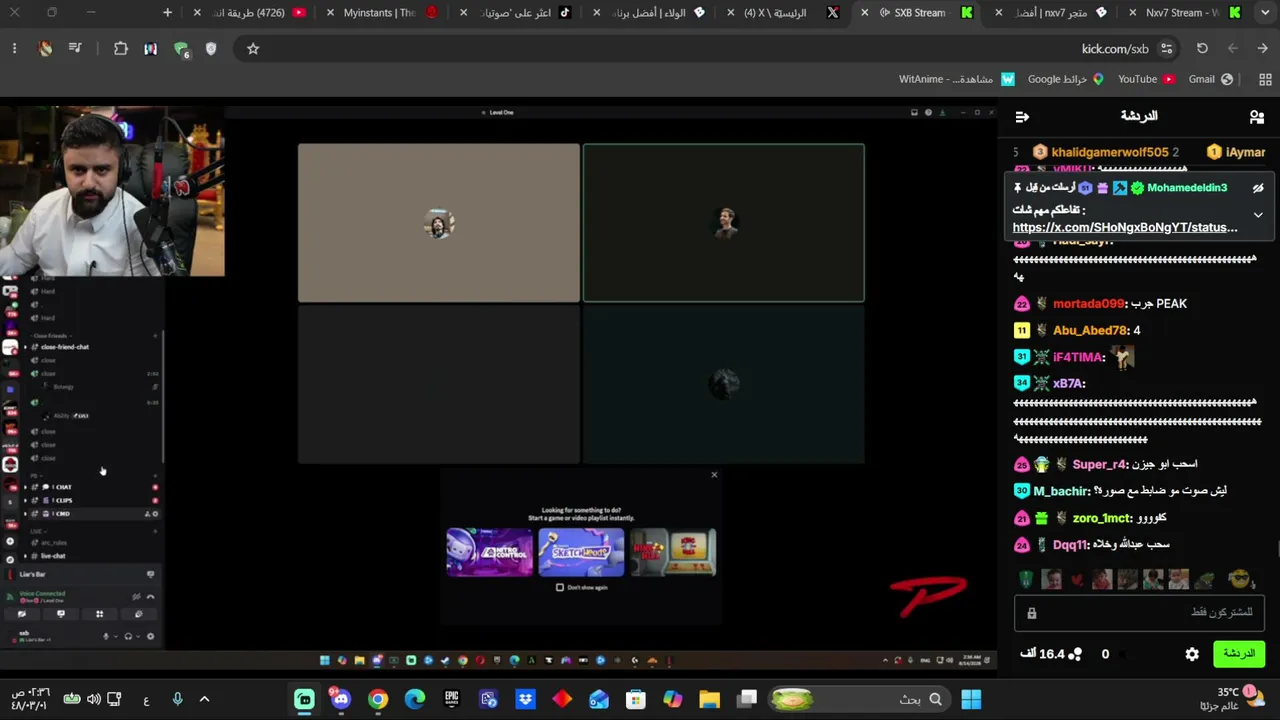
Task: Launch Epic Games from the taskbar
Action: (x=452, y=699)
